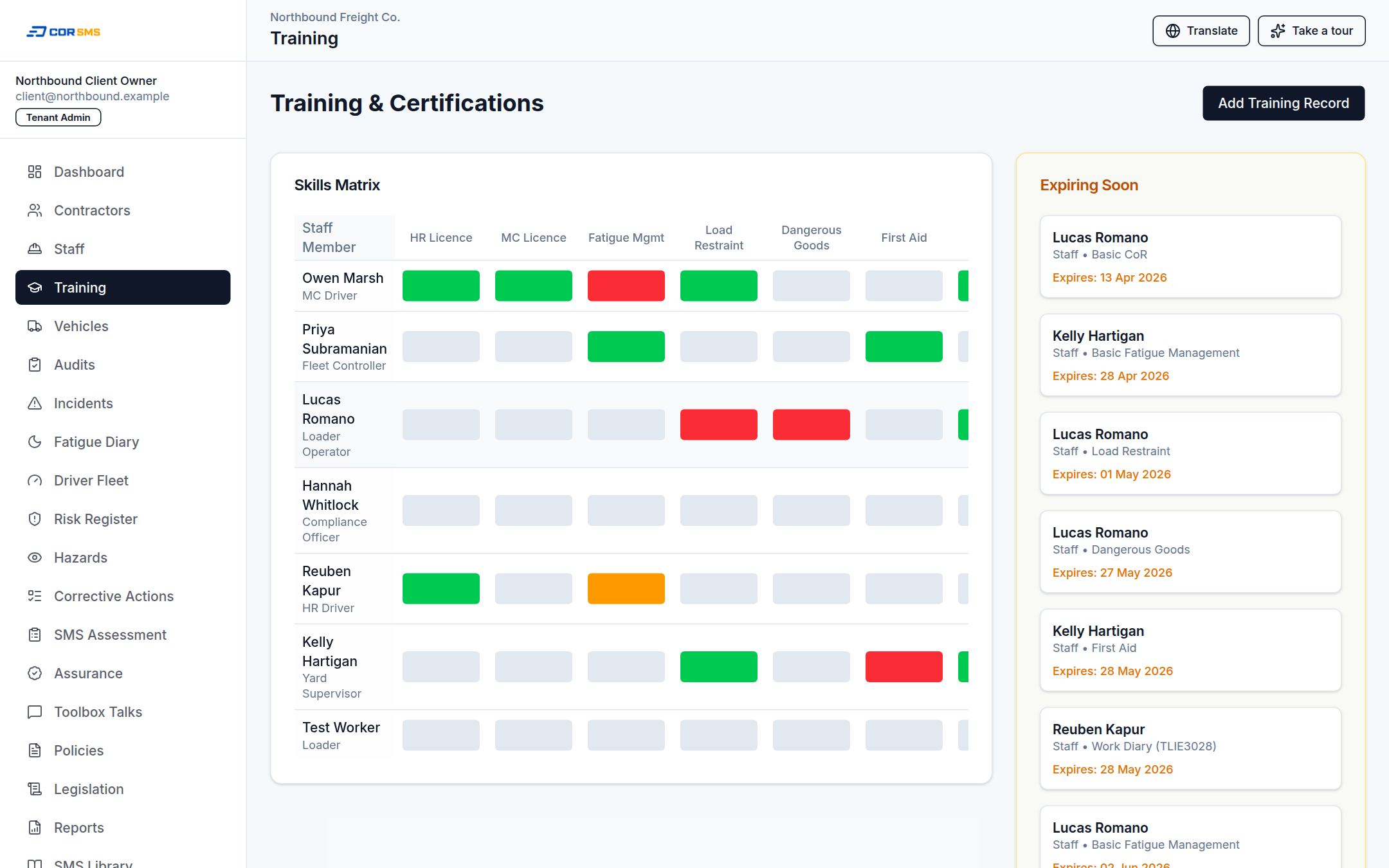
Task: Click the Hazards eye icon
Action: [35, 557]
